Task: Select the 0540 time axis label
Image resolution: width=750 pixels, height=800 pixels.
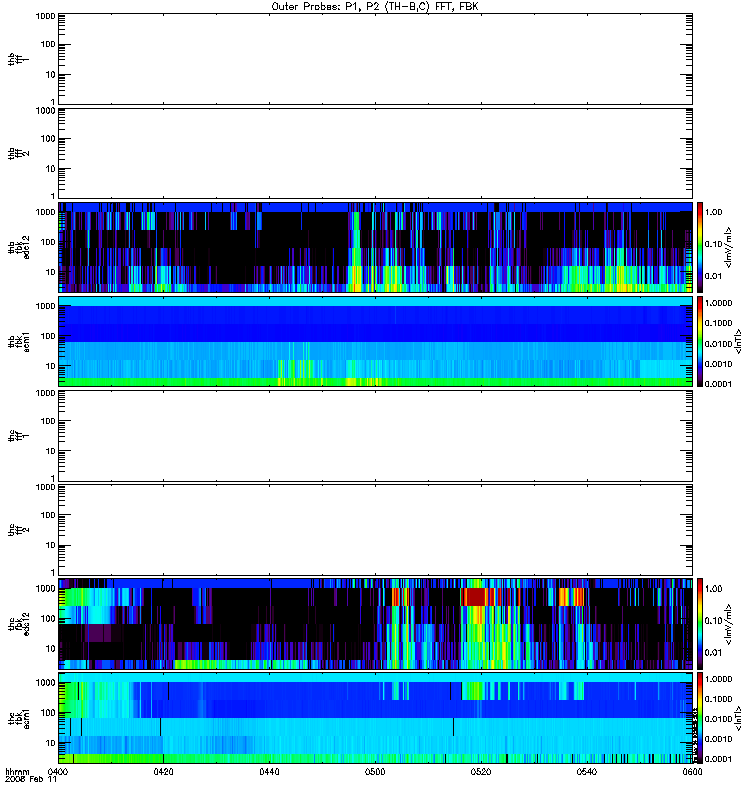Action: 587,771
